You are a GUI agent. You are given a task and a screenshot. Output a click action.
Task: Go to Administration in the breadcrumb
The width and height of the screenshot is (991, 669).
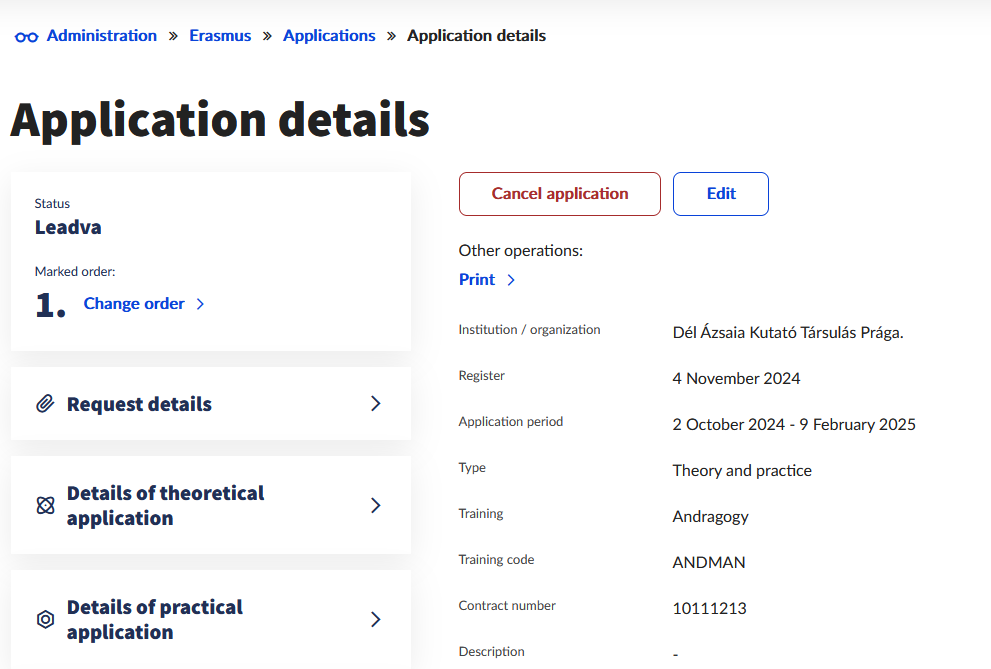102,36
